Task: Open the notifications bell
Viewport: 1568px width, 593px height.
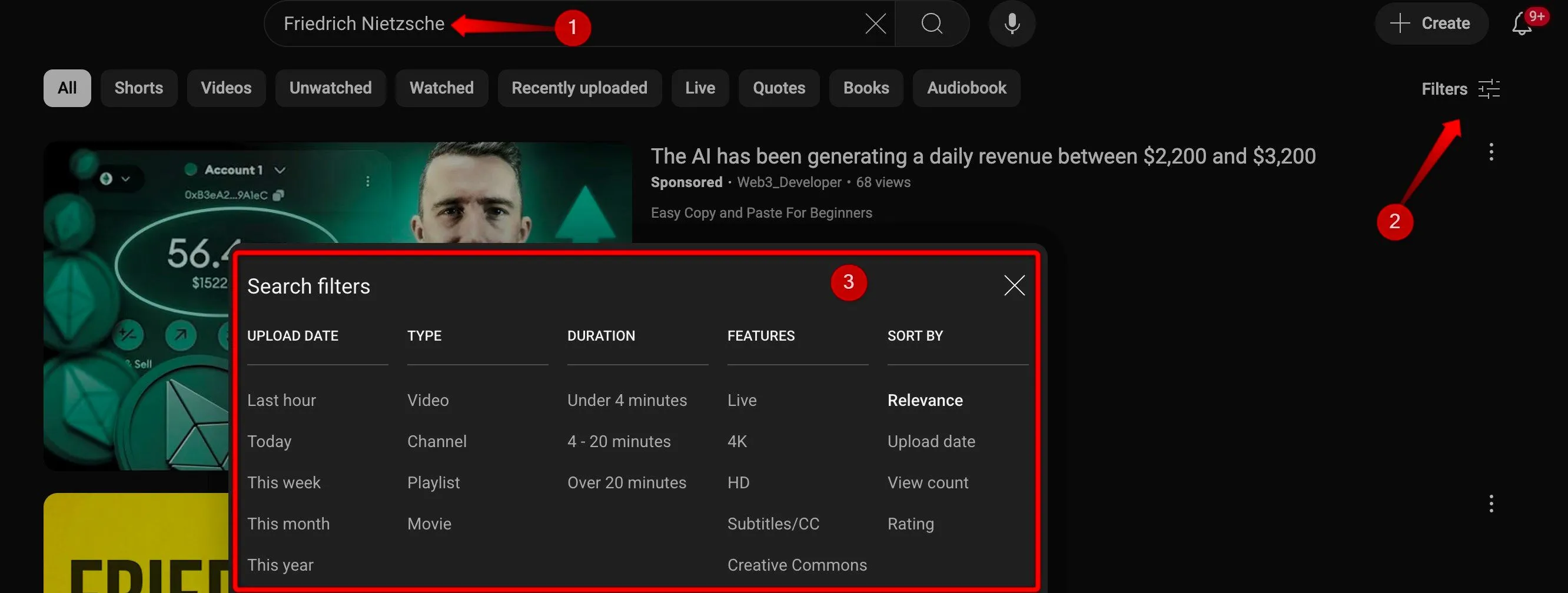Action: 1521,24
